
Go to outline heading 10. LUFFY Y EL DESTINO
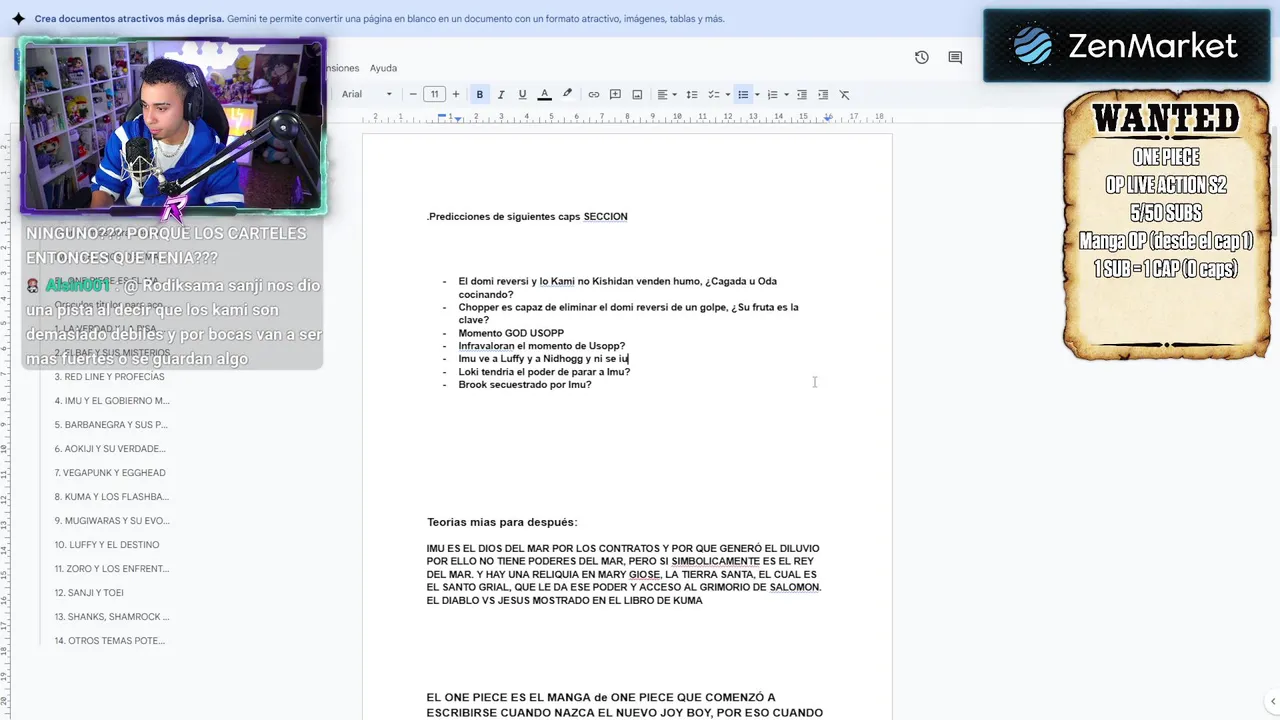tap(107, 545)
